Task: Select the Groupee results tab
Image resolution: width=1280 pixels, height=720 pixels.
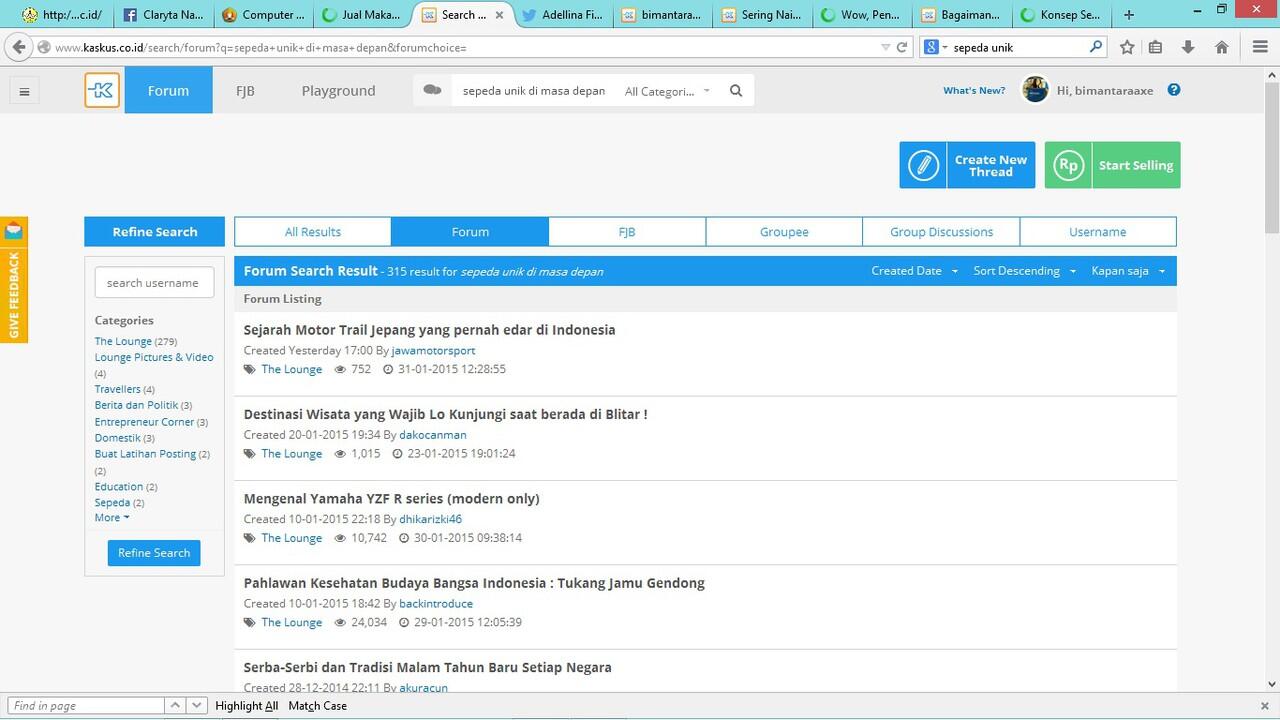Action: point(784,232)
